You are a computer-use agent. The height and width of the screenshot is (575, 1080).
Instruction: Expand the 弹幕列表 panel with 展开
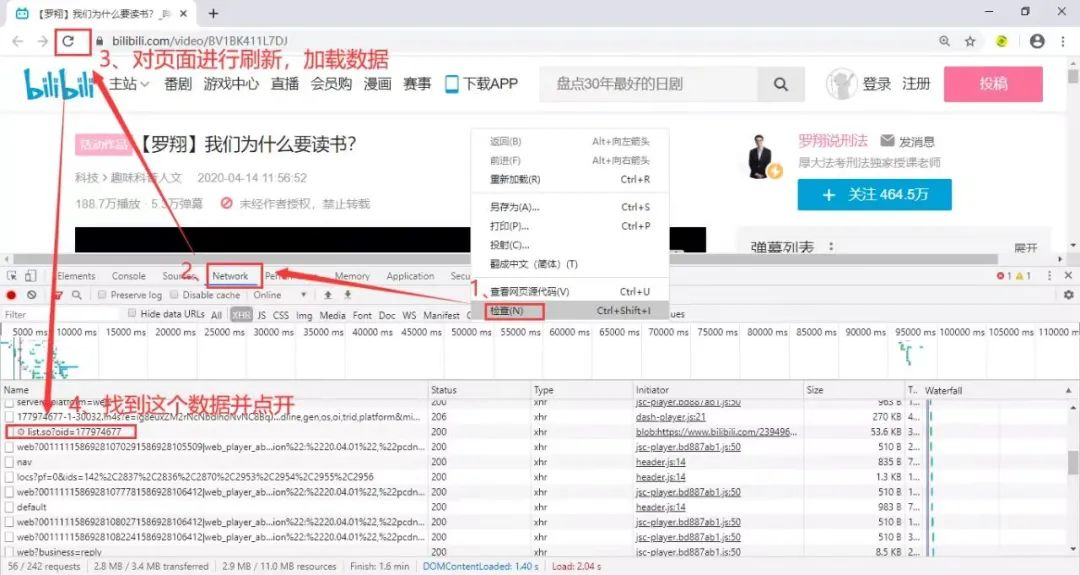[x=1026, y=248]
